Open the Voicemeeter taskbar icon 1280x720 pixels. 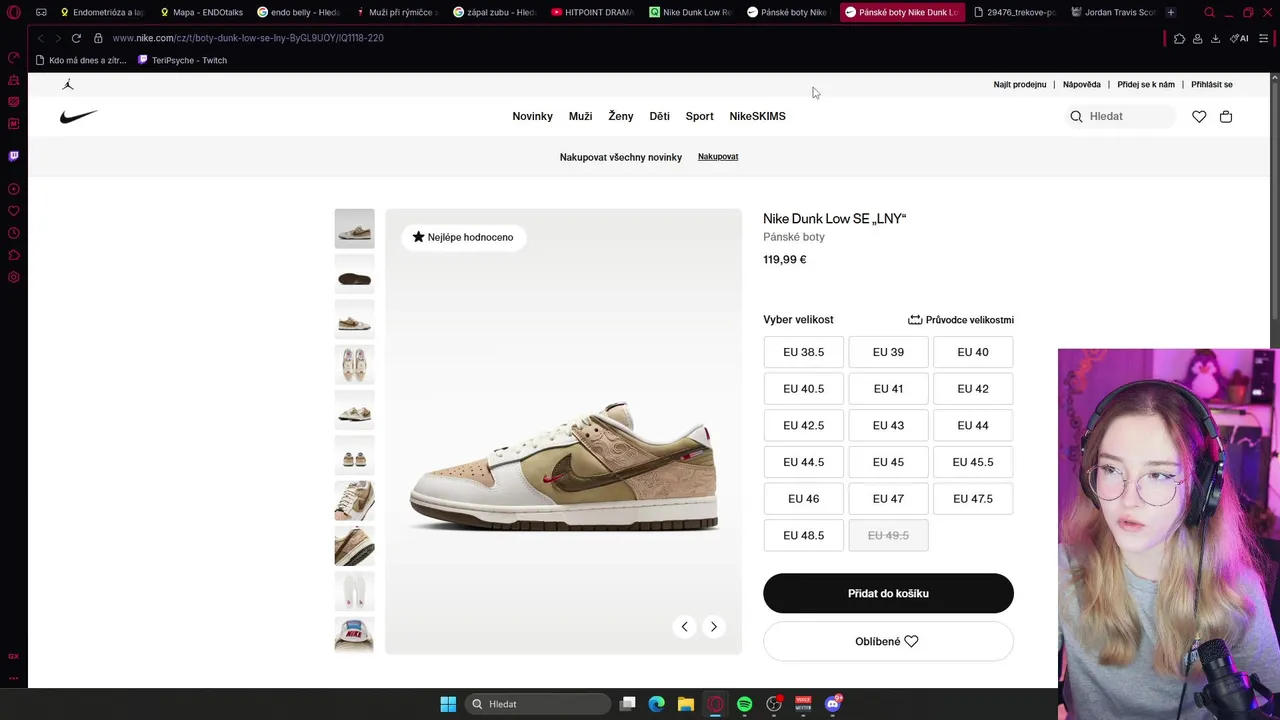(803, 704)
